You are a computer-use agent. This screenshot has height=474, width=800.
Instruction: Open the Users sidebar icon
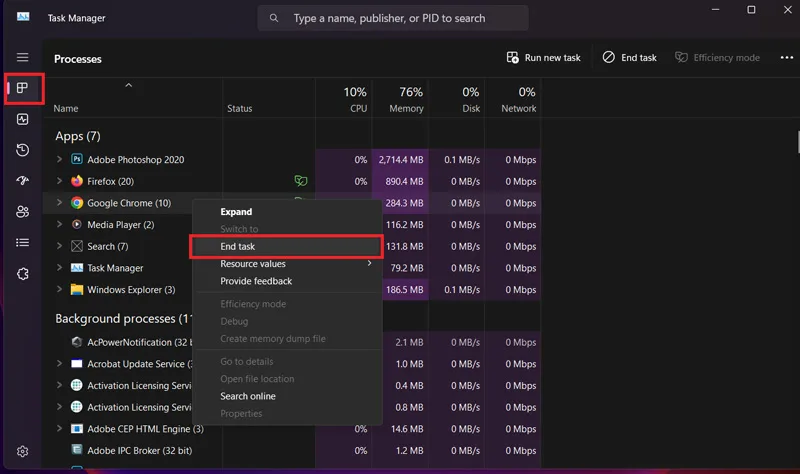pos(22,212)
